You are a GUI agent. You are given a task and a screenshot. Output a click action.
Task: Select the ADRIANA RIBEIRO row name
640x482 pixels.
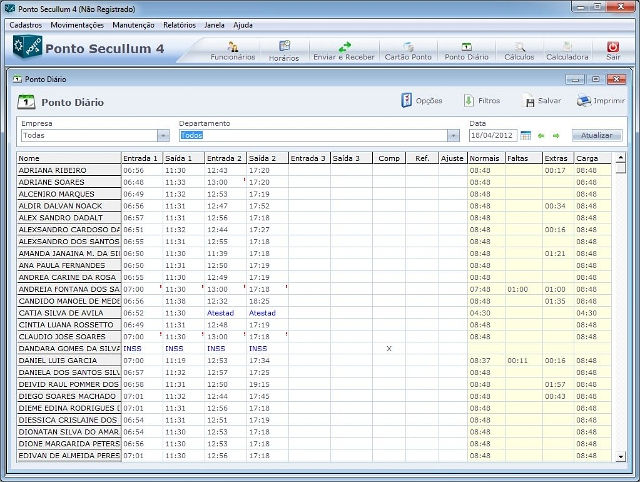pos(69,170)
